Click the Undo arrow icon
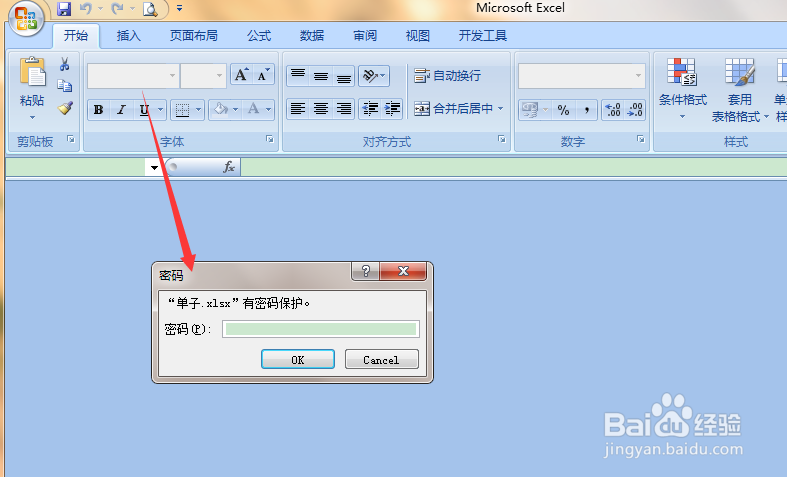The height and width of the screenshot is (477, 787). click(x=86, y=9)
